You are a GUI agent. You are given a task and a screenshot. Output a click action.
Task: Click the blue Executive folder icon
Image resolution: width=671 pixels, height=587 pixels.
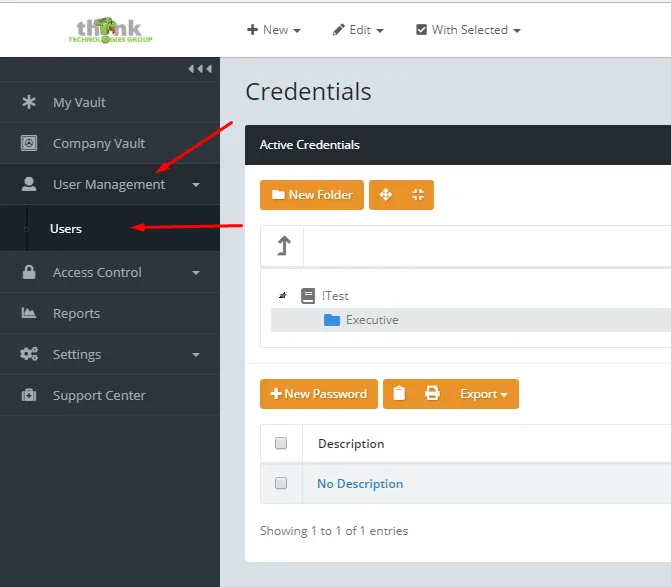tap(332, 320)
